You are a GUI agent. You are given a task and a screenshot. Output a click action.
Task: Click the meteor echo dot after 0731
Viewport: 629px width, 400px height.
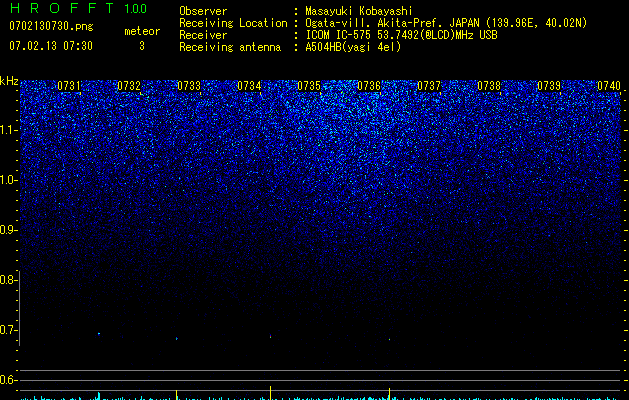pyautogui.click(x=99, y=333)
